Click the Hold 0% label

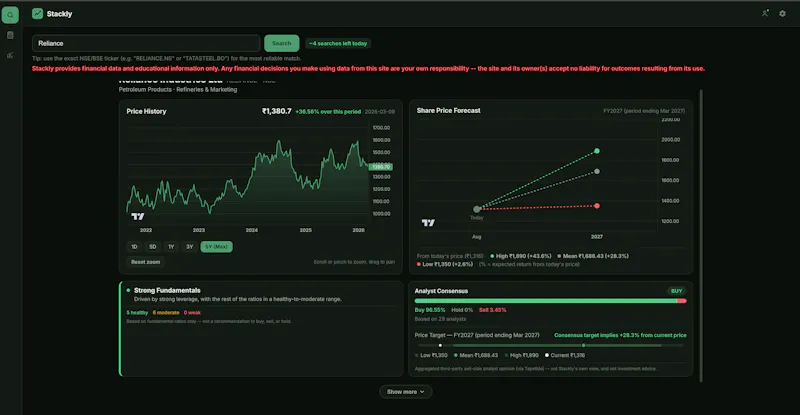[x=462, y=310]
